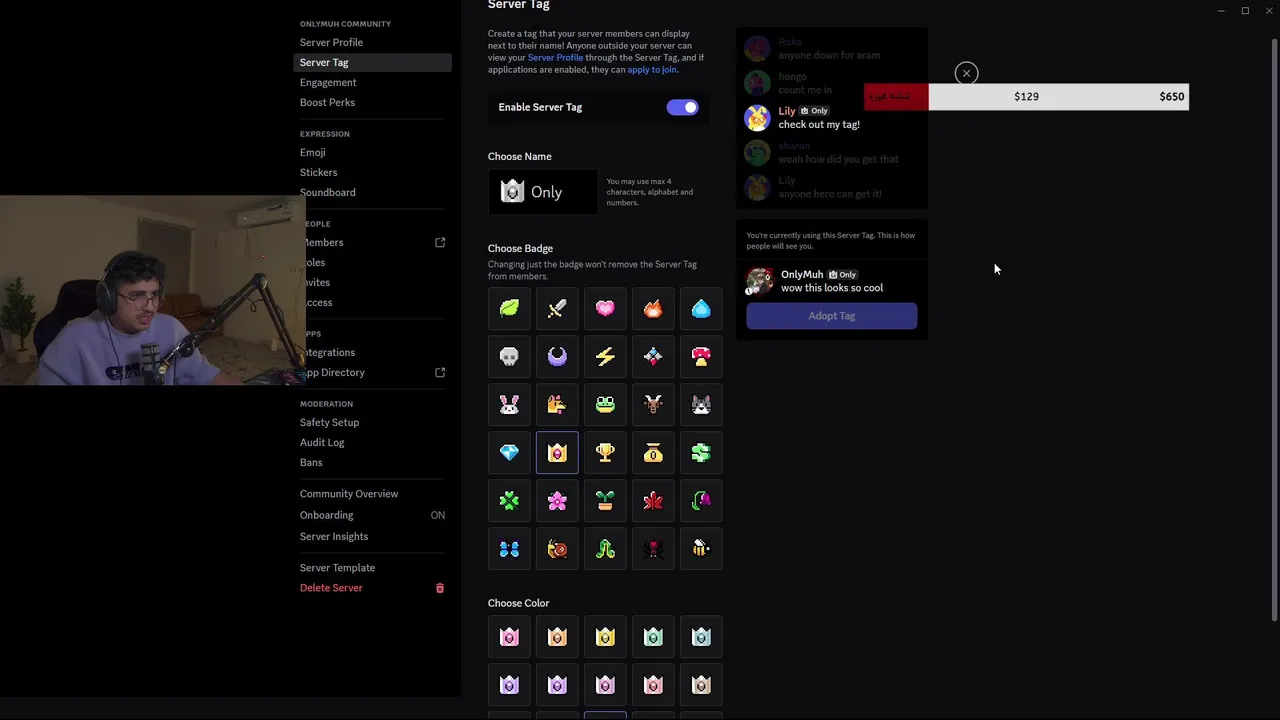Choose the light blue crown color swatch
1280x720 pixels.
[701, 637]
